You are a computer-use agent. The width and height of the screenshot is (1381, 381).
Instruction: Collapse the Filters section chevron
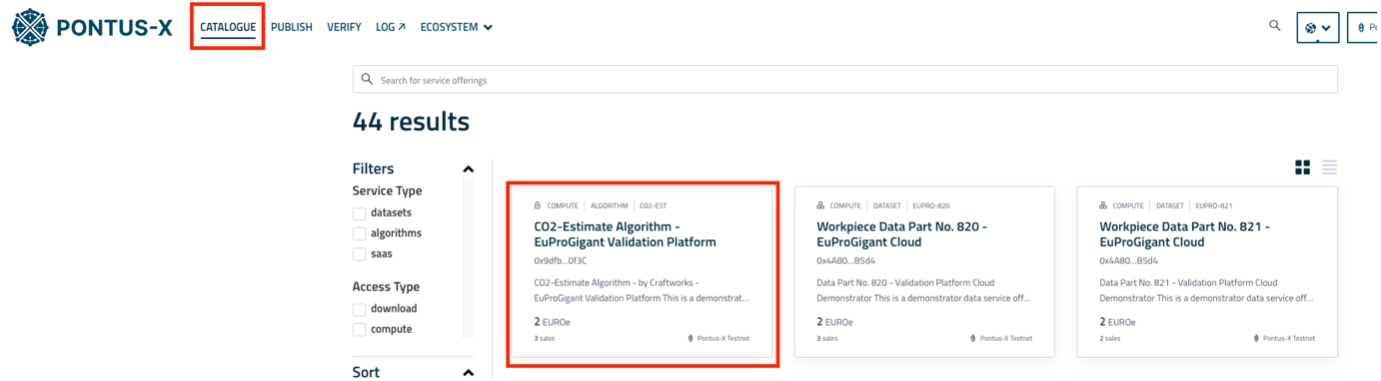pyautogui.click(x=468, y=169)
